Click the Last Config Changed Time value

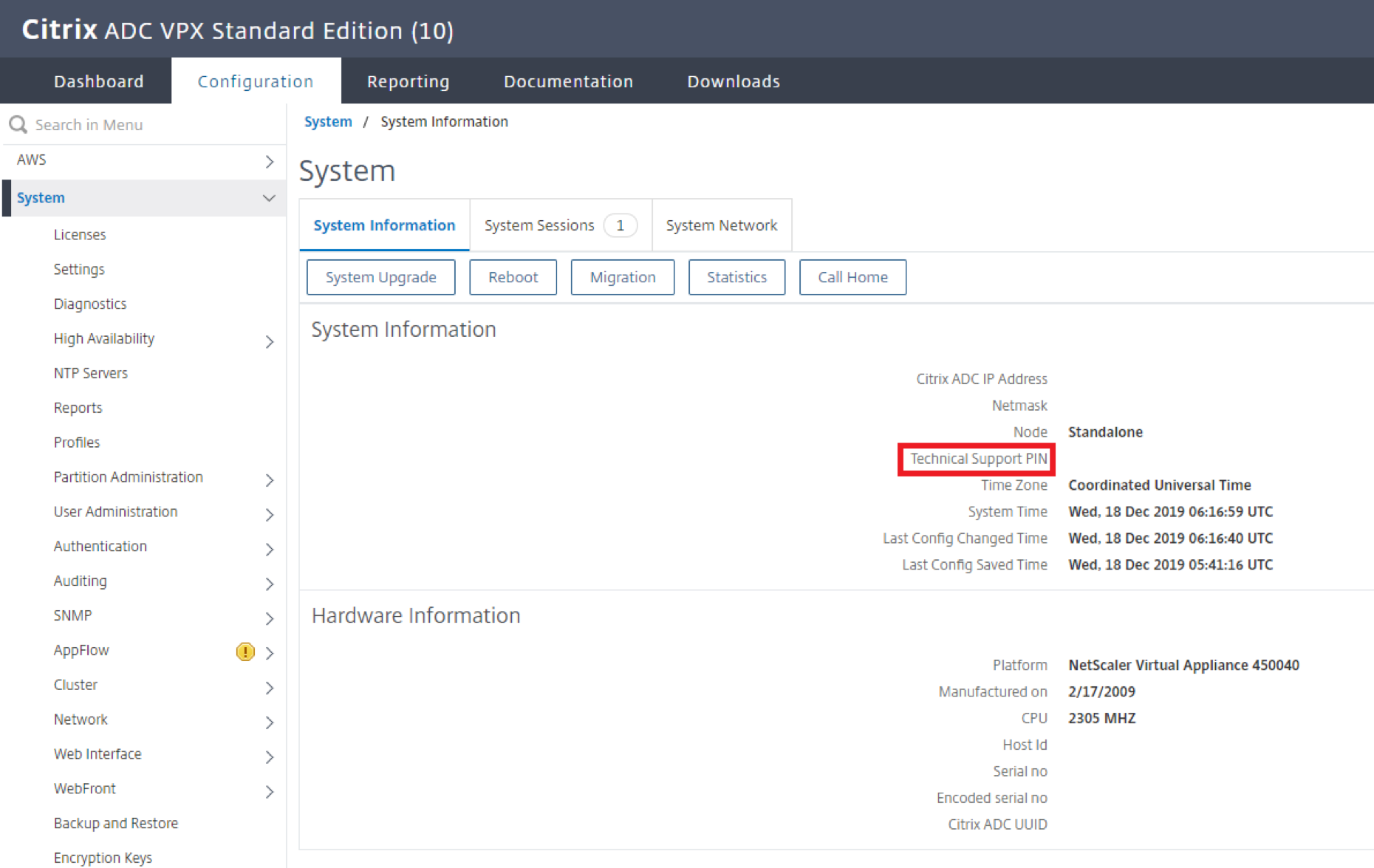[x=1170, y=538]
